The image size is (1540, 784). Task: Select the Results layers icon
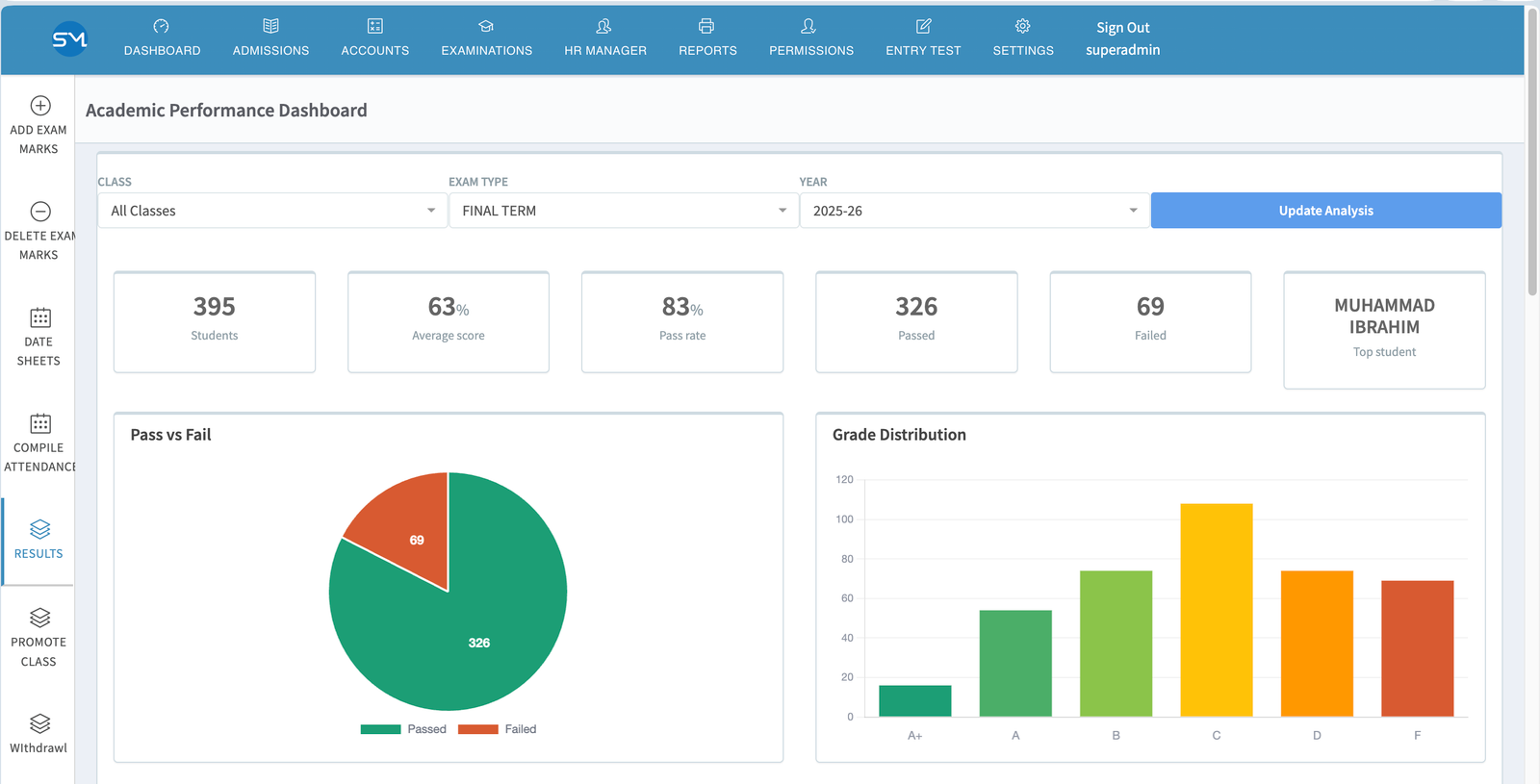(x=40, y=529)
